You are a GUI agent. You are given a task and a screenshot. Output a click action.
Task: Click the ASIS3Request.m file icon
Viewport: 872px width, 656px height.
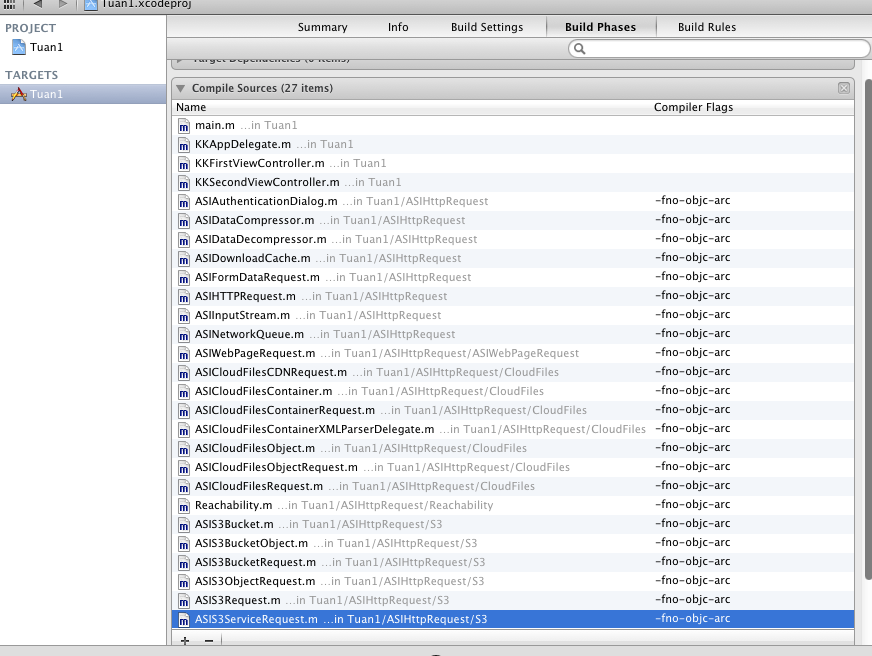(184, 601)
